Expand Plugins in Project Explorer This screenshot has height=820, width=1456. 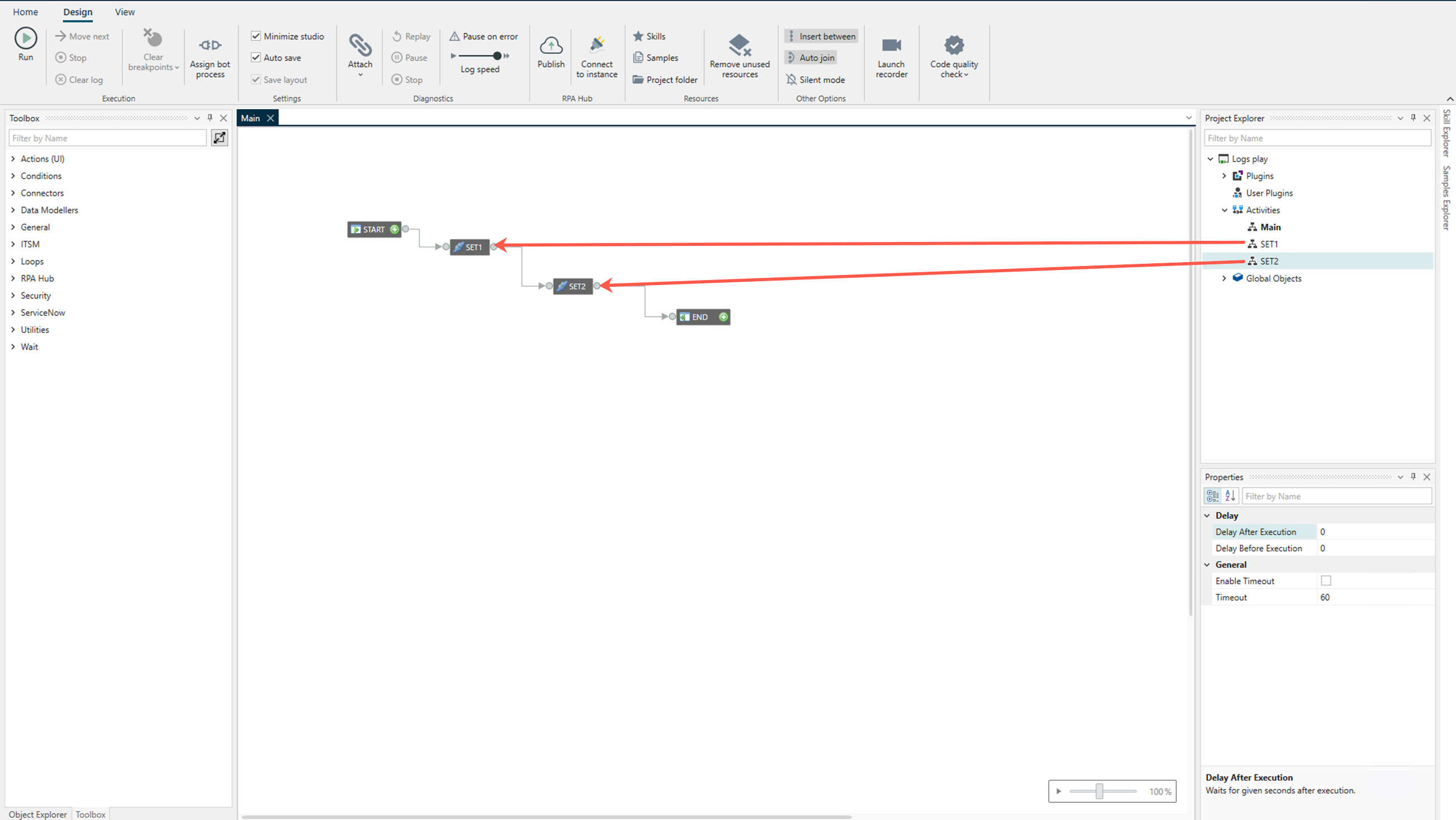1224,176
